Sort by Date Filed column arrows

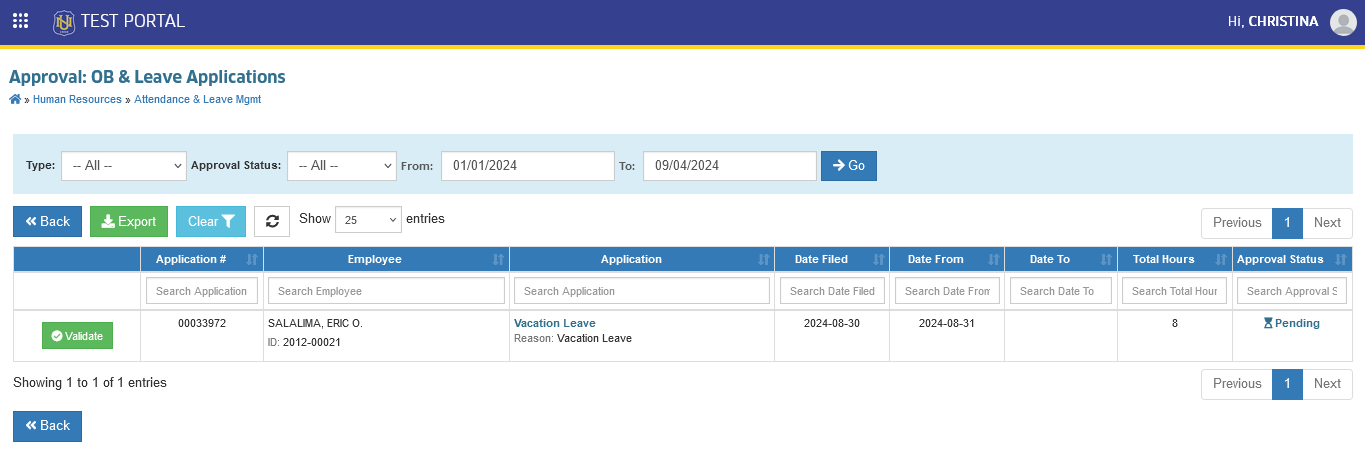pos(879,259)
